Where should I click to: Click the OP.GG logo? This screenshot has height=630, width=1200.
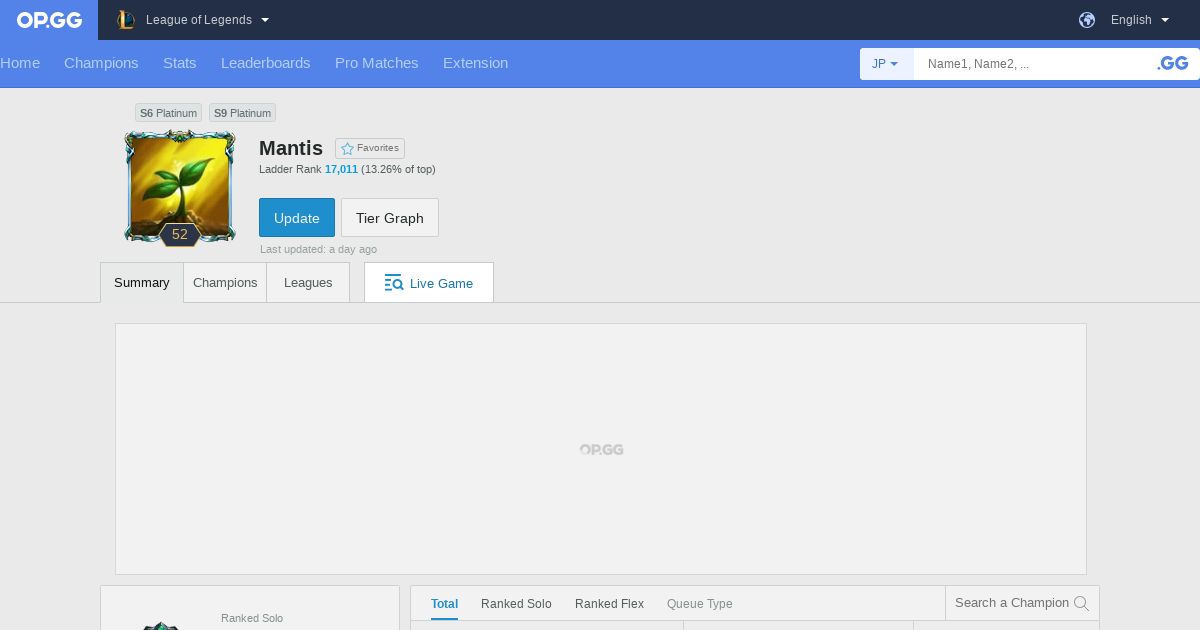point(49,20)
